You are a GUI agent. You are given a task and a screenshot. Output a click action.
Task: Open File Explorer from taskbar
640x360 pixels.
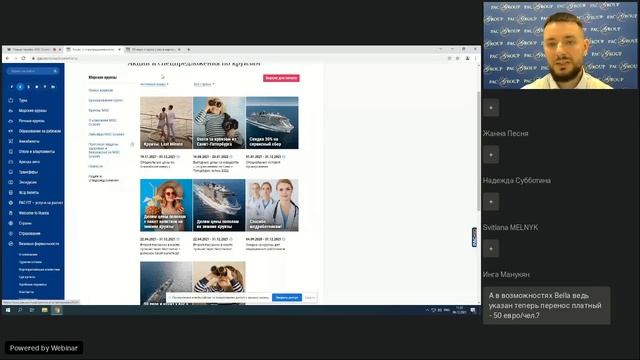[44, 310]
